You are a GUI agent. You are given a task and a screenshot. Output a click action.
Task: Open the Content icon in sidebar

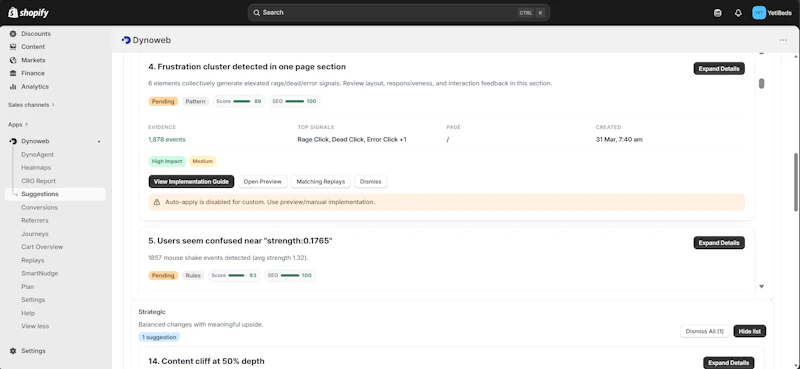[13, 47]
